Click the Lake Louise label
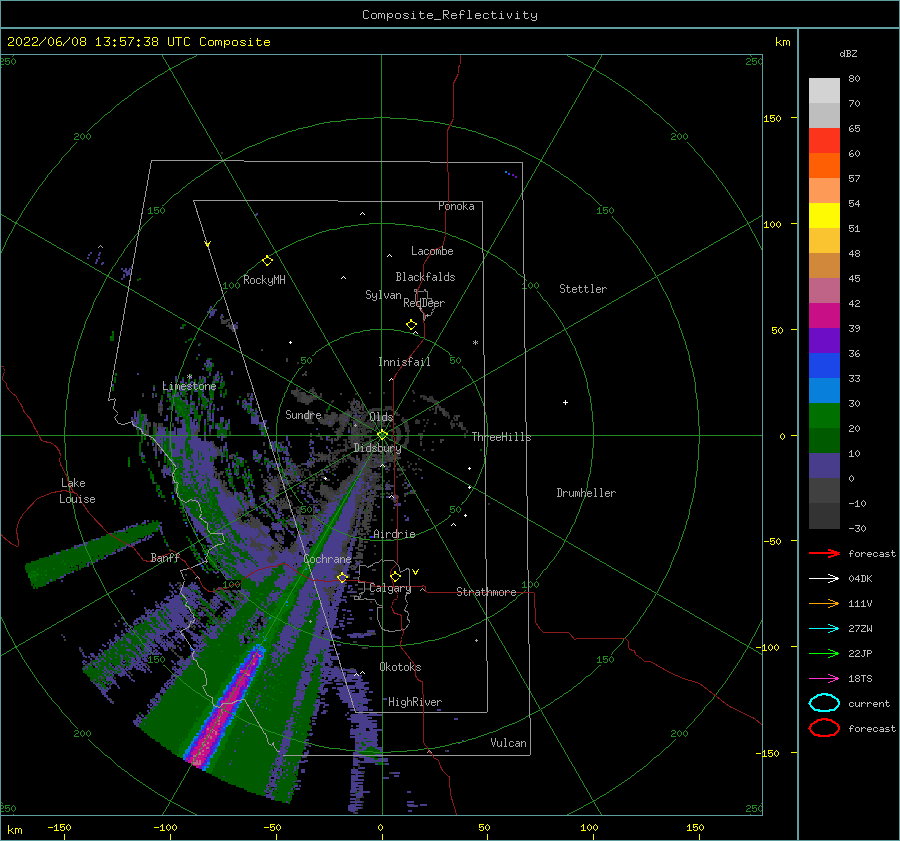 coord(77,491)
